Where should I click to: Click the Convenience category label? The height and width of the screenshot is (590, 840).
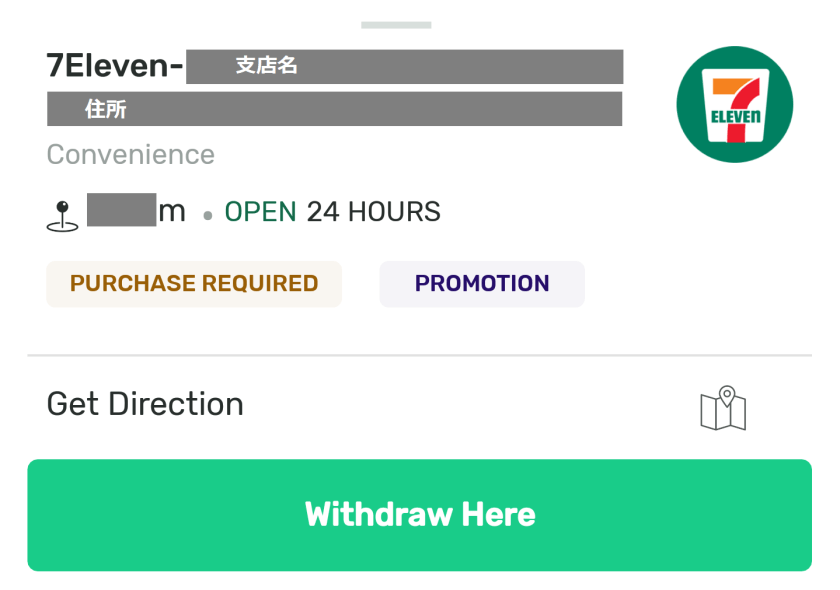(131, 155)
